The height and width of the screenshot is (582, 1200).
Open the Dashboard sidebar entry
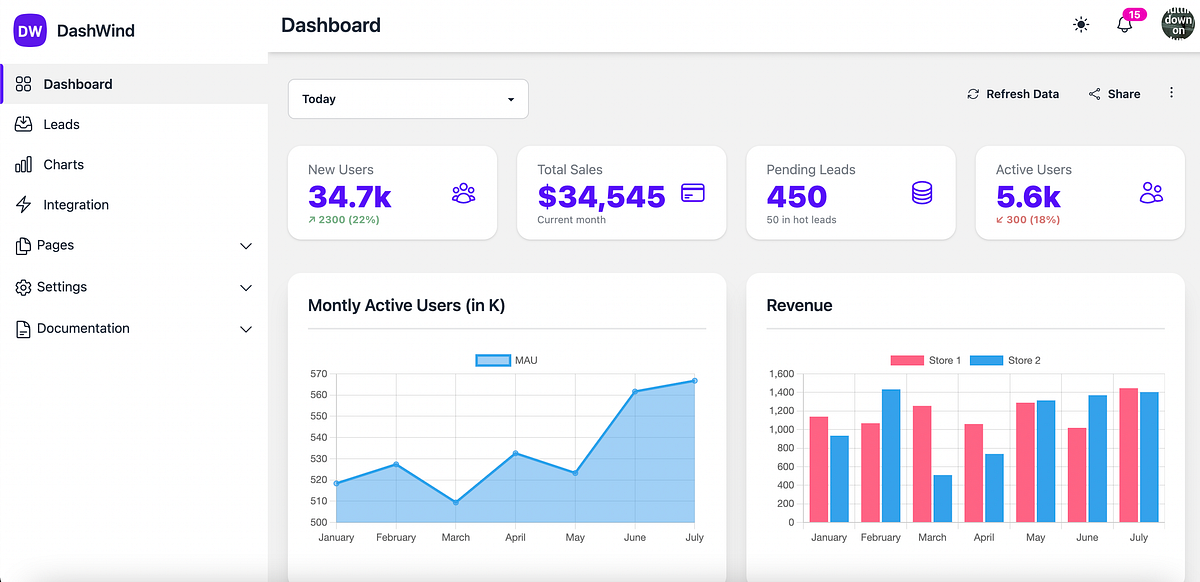pos(77,84)
